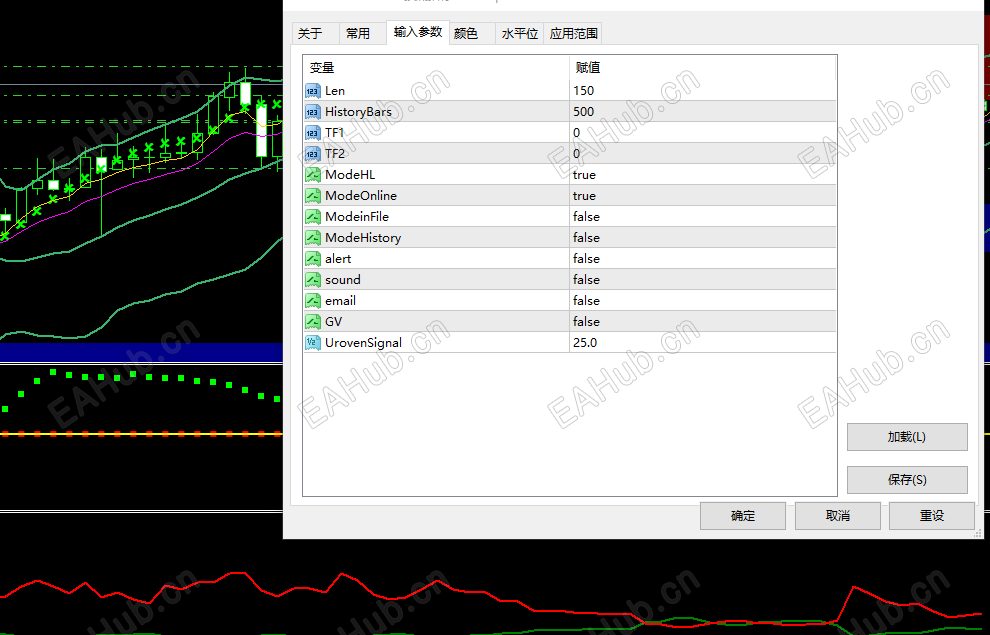This screenshot has width=990, height=635.
Task: Confirm with the 确定 button
Action: (x=742, y=516)
